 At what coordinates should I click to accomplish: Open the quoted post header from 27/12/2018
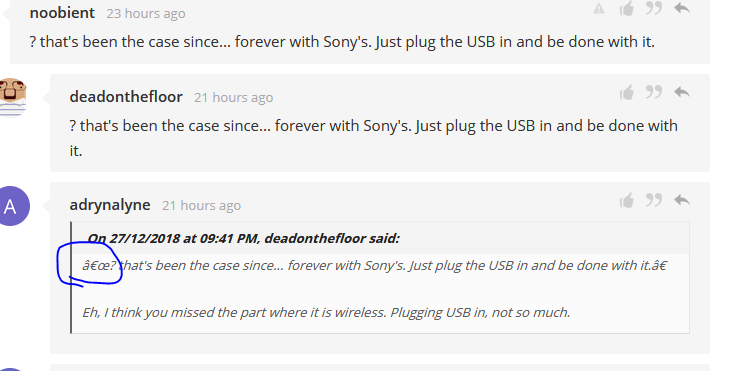coord(243,238)
